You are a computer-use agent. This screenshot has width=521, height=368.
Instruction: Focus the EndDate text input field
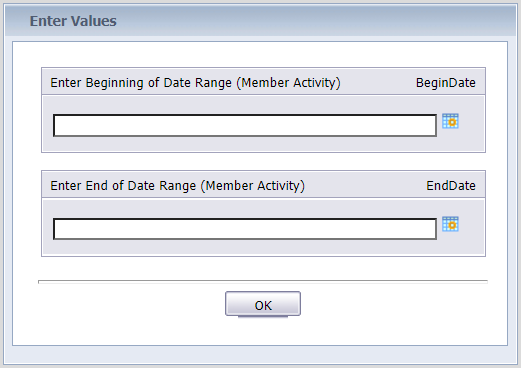[x=245, y=229]
